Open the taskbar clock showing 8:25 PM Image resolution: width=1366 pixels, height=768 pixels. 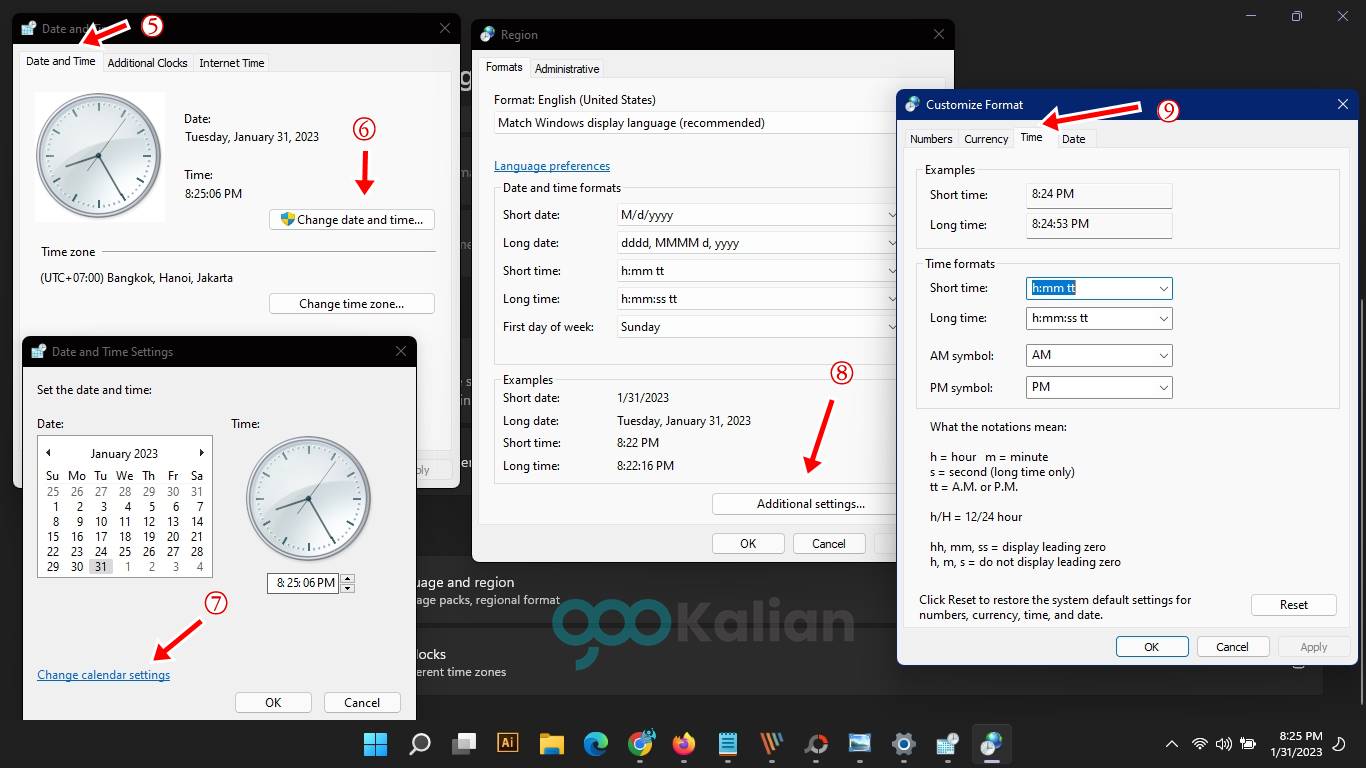click(1296, 743)
